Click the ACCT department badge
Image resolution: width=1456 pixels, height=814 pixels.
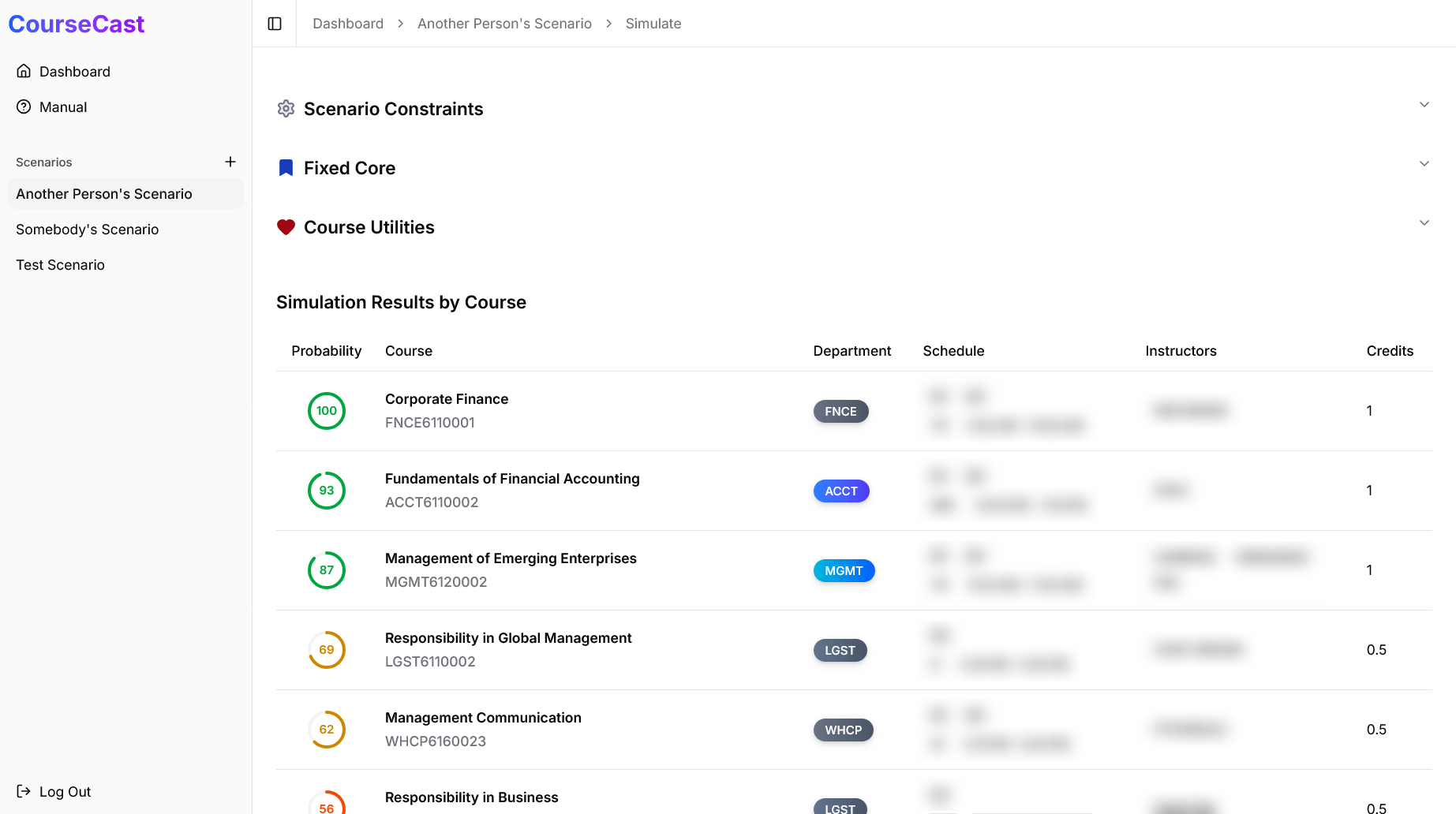click(841, 491)
